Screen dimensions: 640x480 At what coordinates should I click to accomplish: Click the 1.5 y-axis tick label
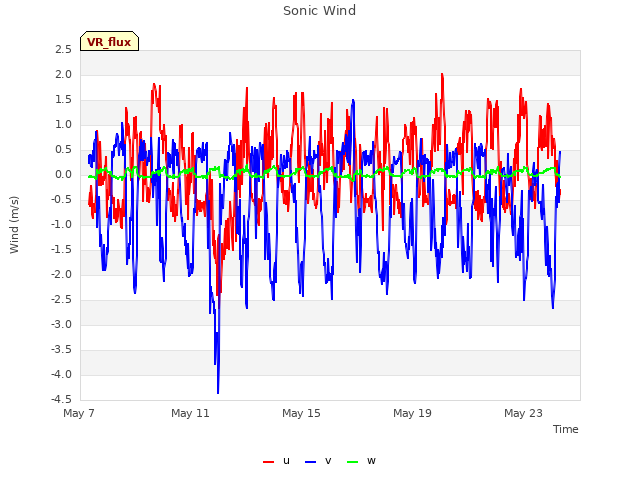pyautogui.click(x=64, y=100)
